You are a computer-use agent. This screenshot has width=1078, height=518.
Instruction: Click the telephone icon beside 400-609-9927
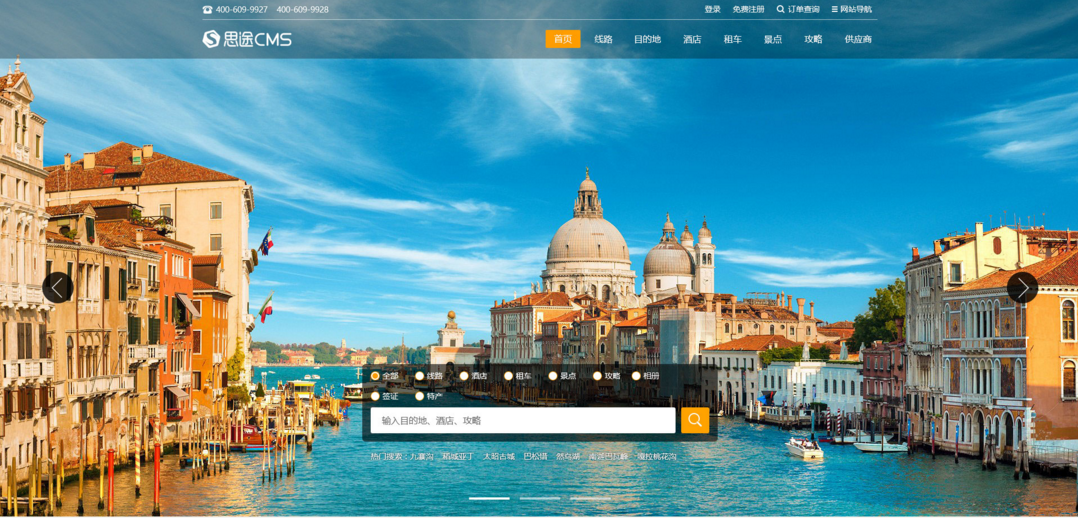click(x=207, y=10)
